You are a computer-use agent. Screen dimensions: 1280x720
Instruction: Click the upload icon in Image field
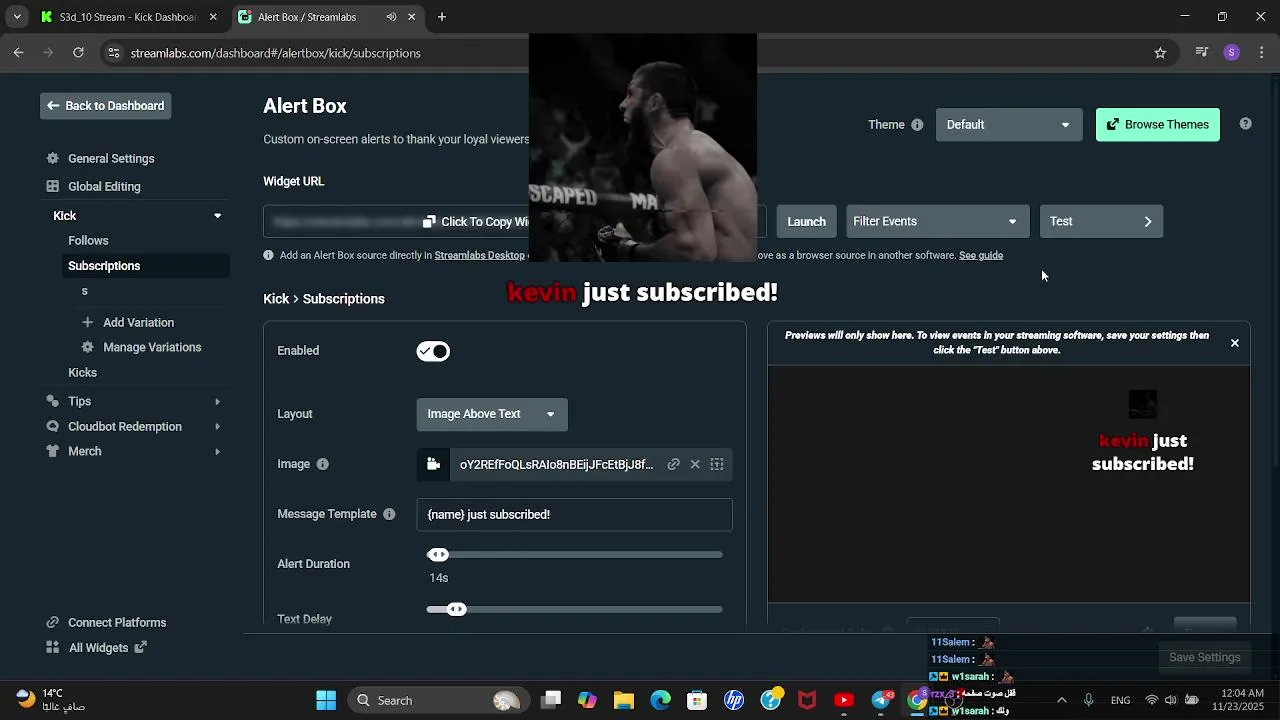tap(717, 464)
